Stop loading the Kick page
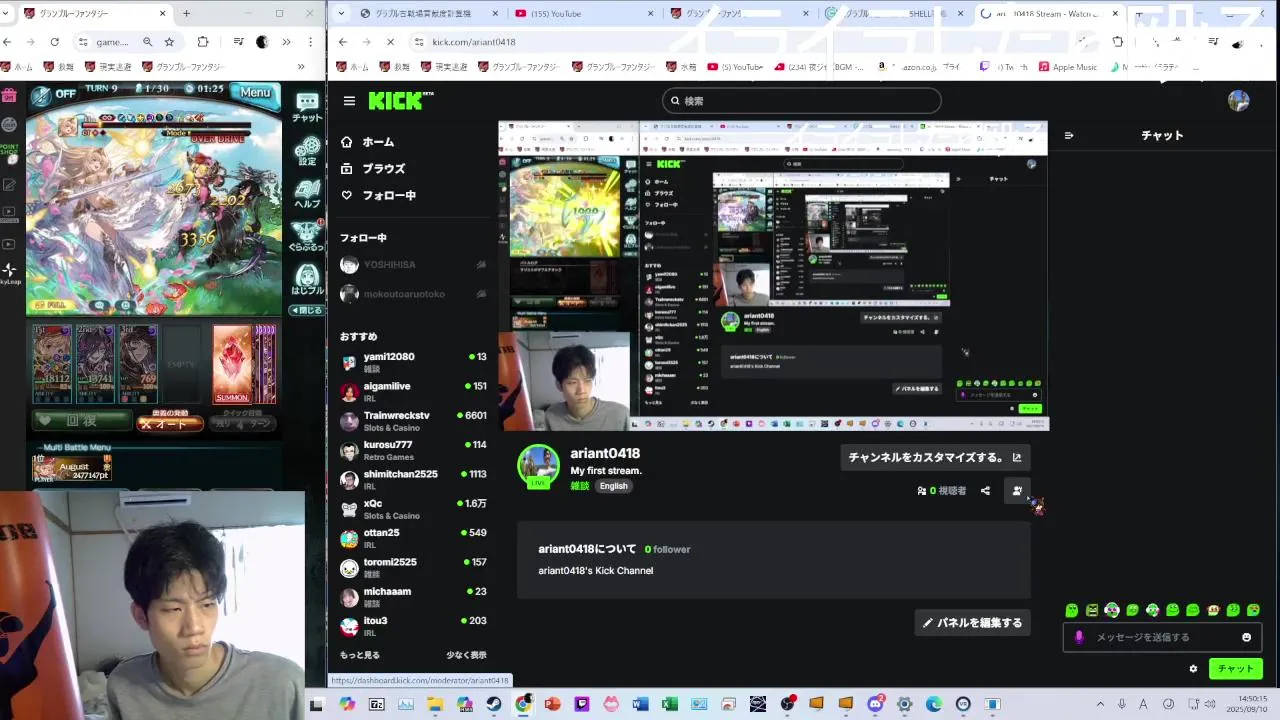This screenshot has height=720, width=1280. 391,42
